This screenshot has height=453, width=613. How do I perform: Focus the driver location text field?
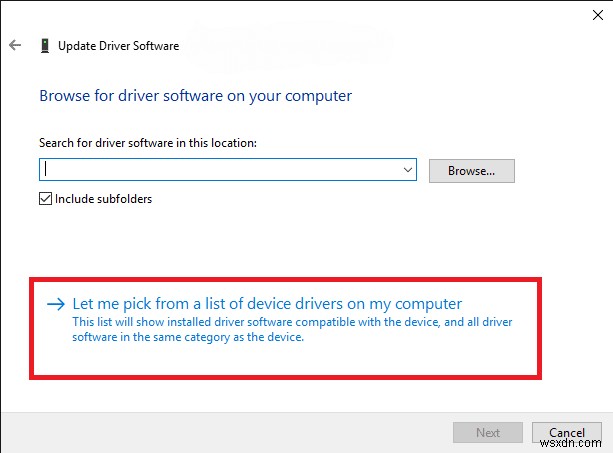point(220,170)
